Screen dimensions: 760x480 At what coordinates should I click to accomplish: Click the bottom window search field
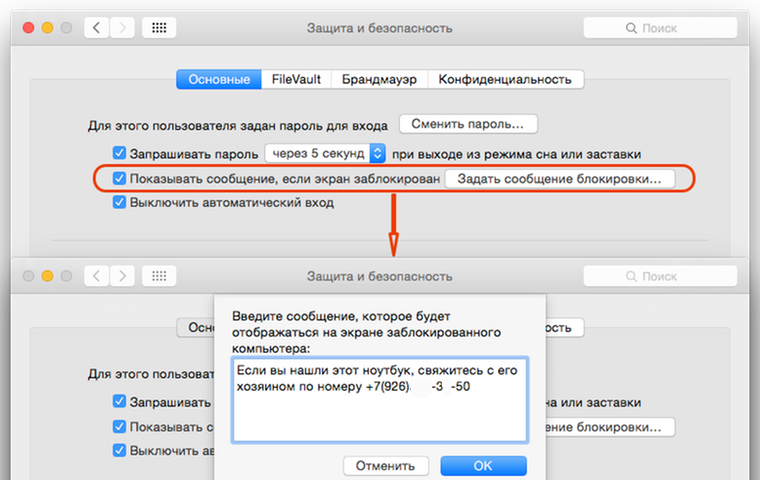click(660, 276)
